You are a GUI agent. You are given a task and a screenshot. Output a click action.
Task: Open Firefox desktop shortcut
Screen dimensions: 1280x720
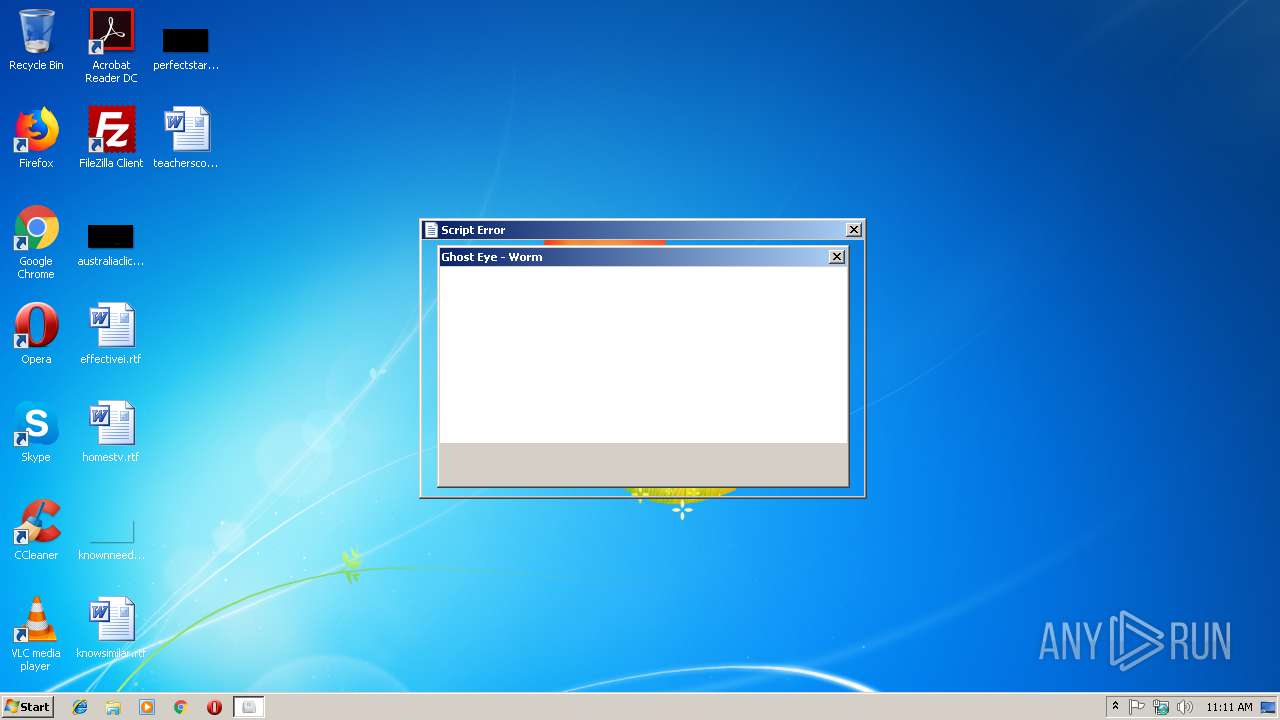tap(36, 138)
